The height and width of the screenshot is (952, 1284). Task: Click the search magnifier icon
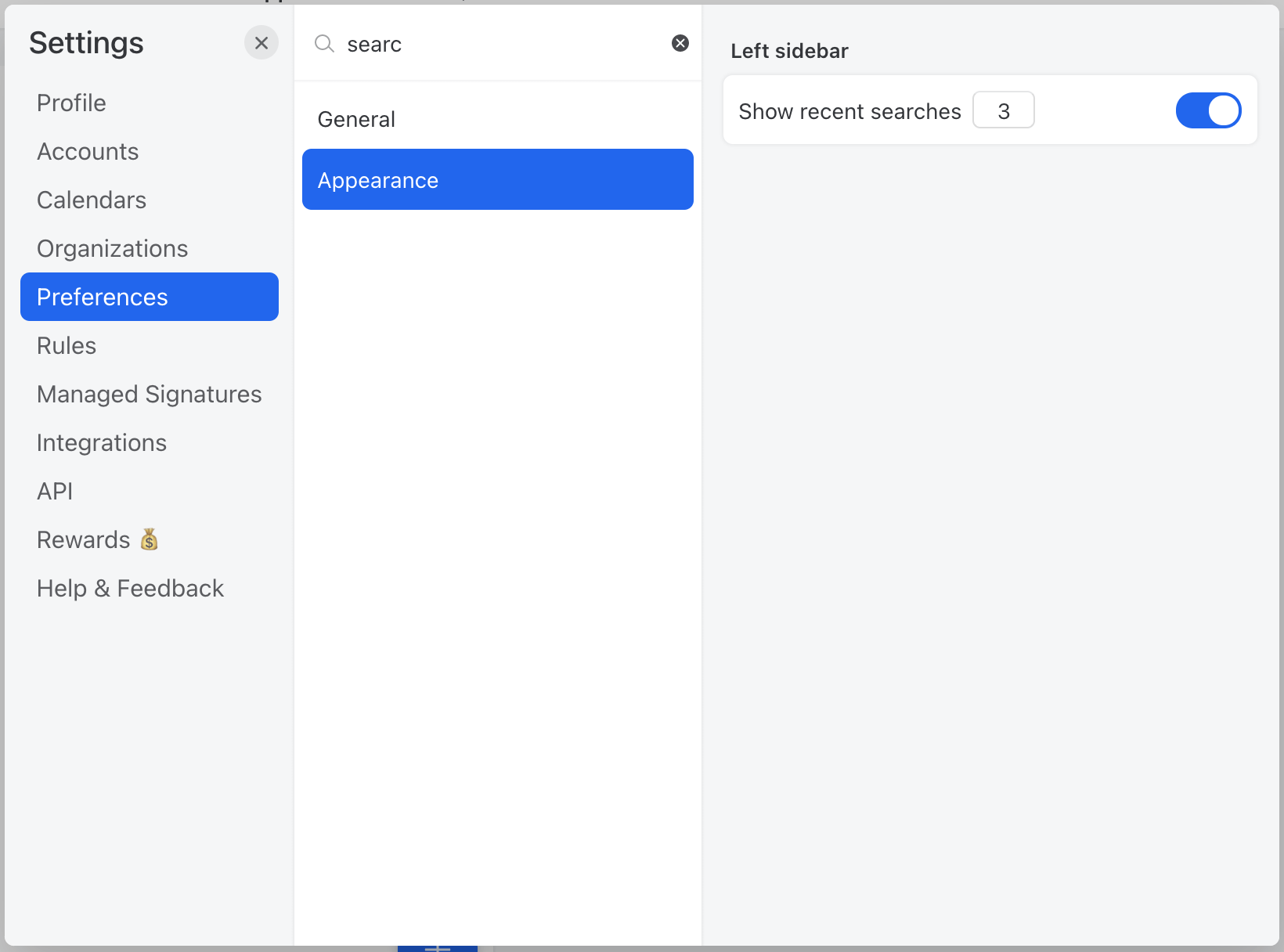point(323,45)
